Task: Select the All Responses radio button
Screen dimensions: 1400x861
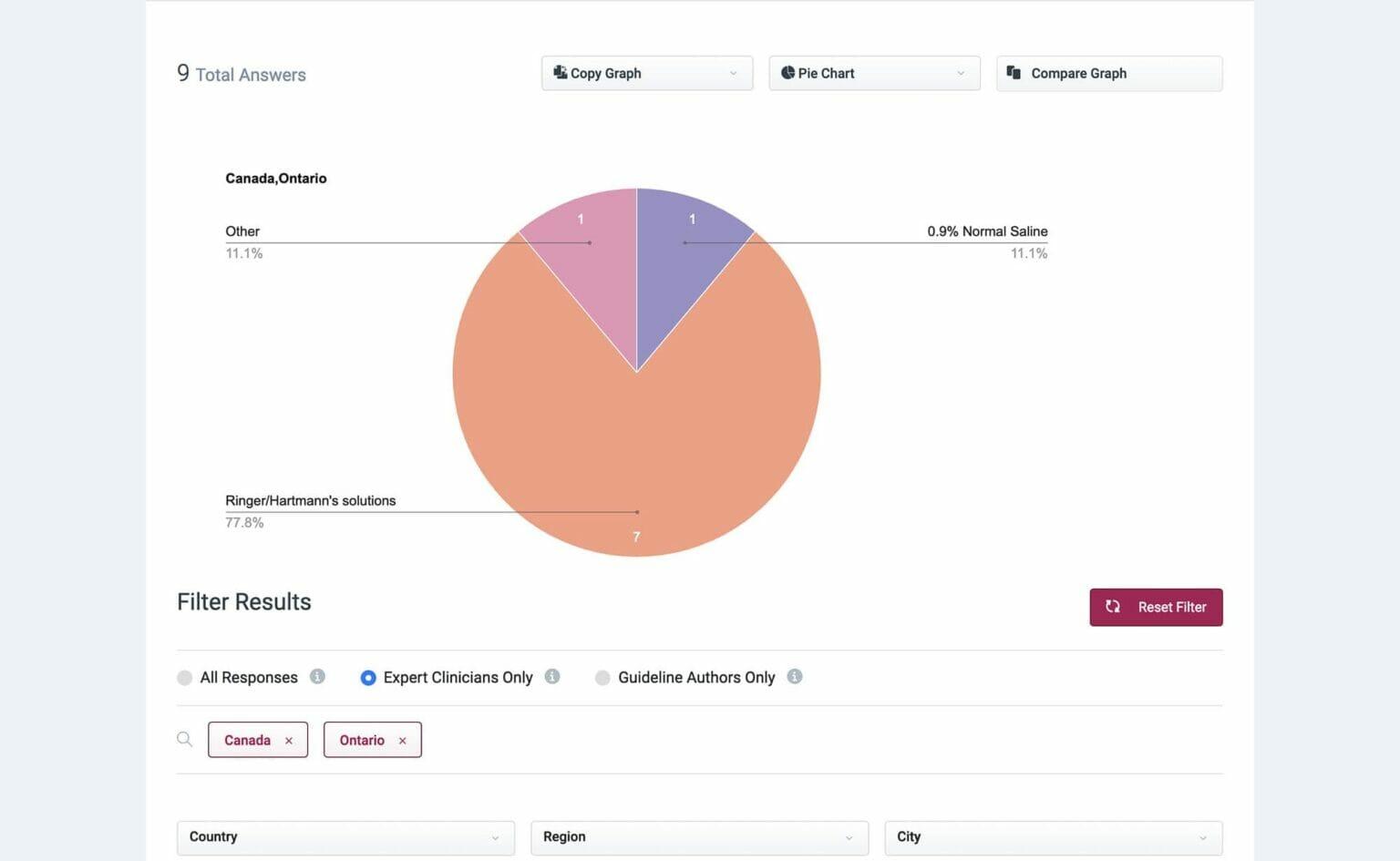Action: (185, 678)
